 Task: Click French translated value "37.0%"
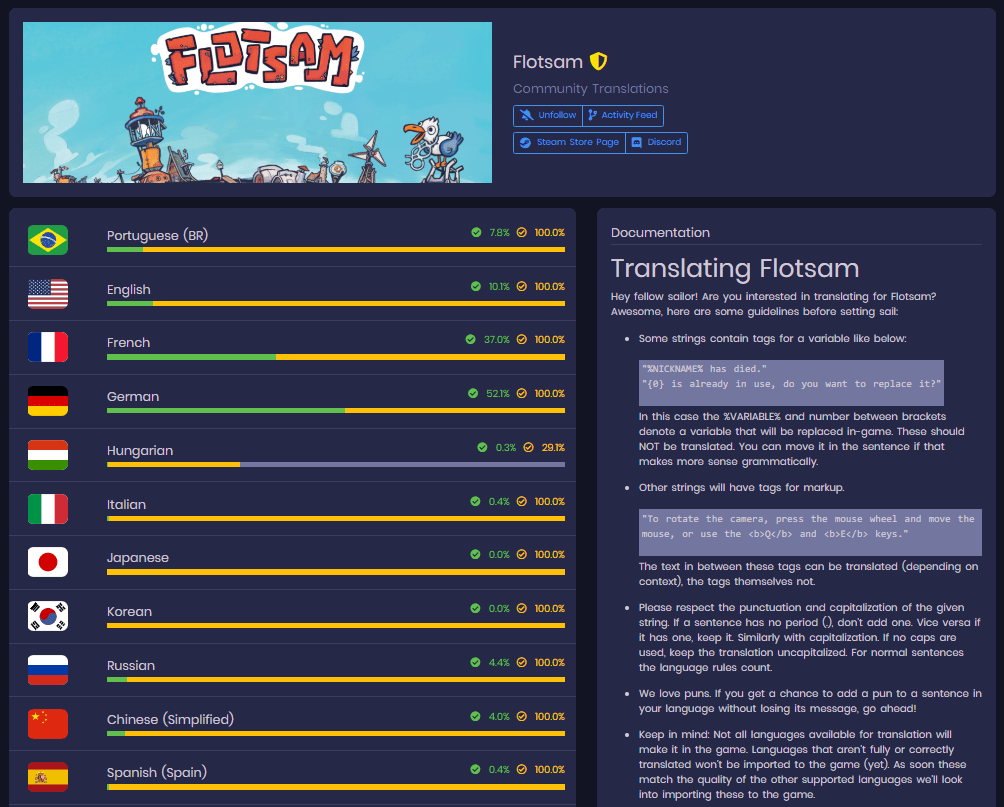(497, 339)
